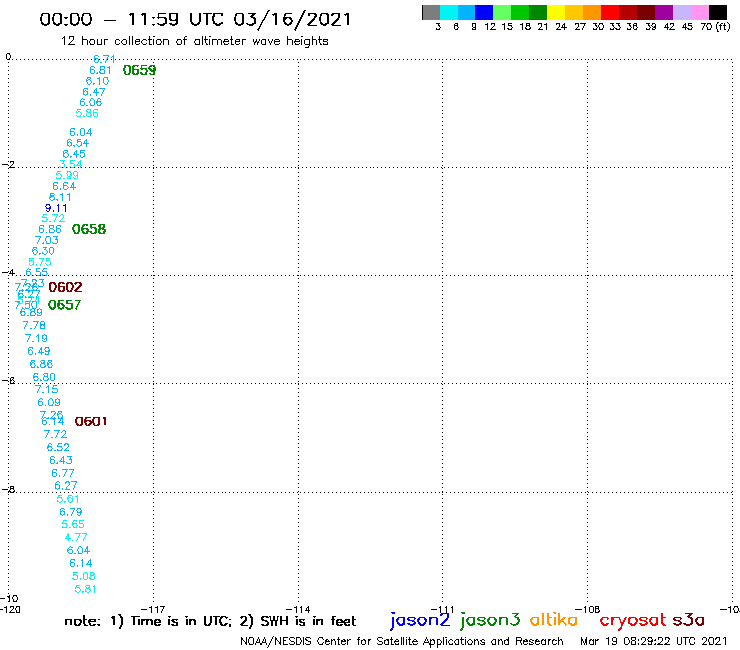Screen dimensions: 740x650
Task: Select the pink legend swatch
Action: pyautogui.click(x=700, y=12)
